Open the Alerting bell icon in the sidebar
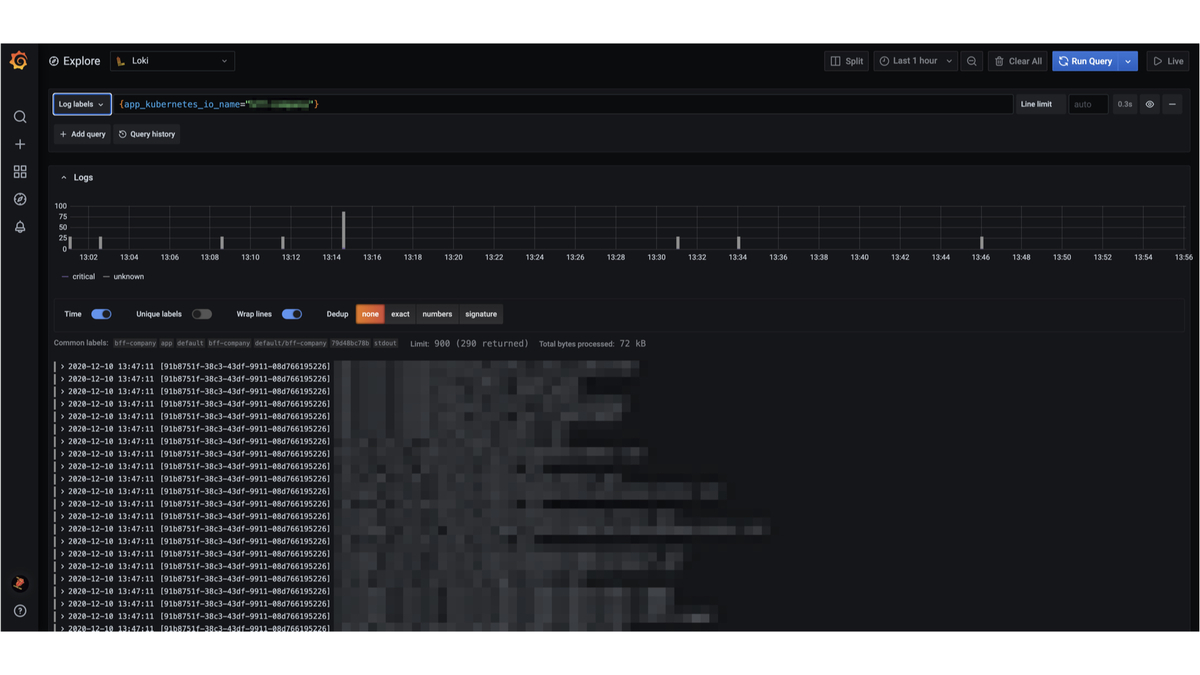Viewport: 1200px width, 675px height. tap(20, 227)
